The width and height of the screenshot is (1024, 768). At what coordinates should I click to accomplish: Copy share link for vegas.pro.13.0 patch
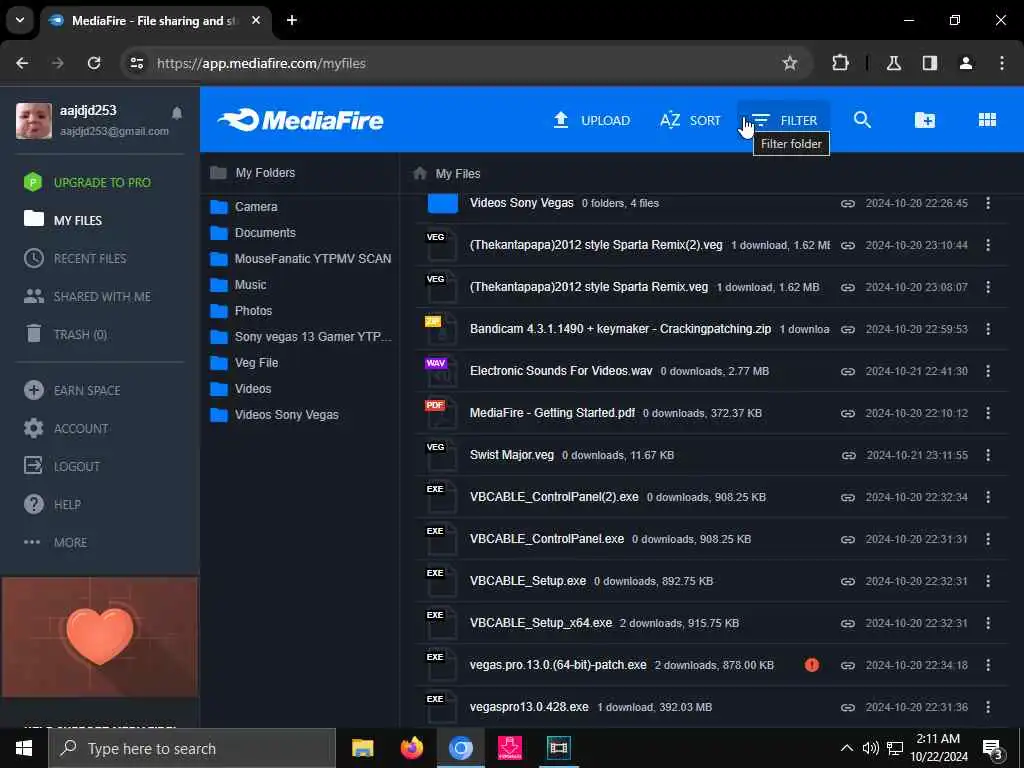tap(848, 665)
